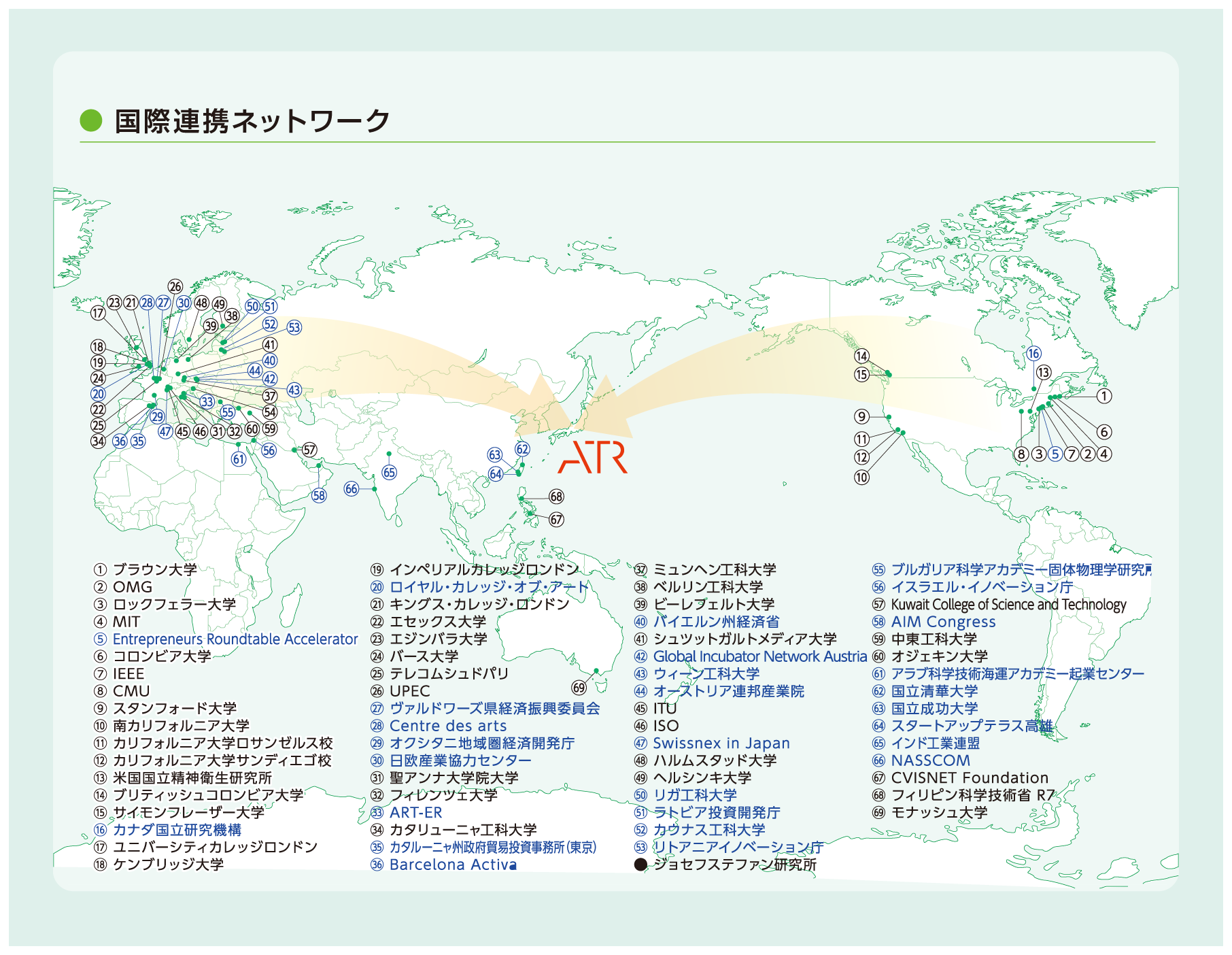Click circled marker 65 on the map over India

(389, 472)
